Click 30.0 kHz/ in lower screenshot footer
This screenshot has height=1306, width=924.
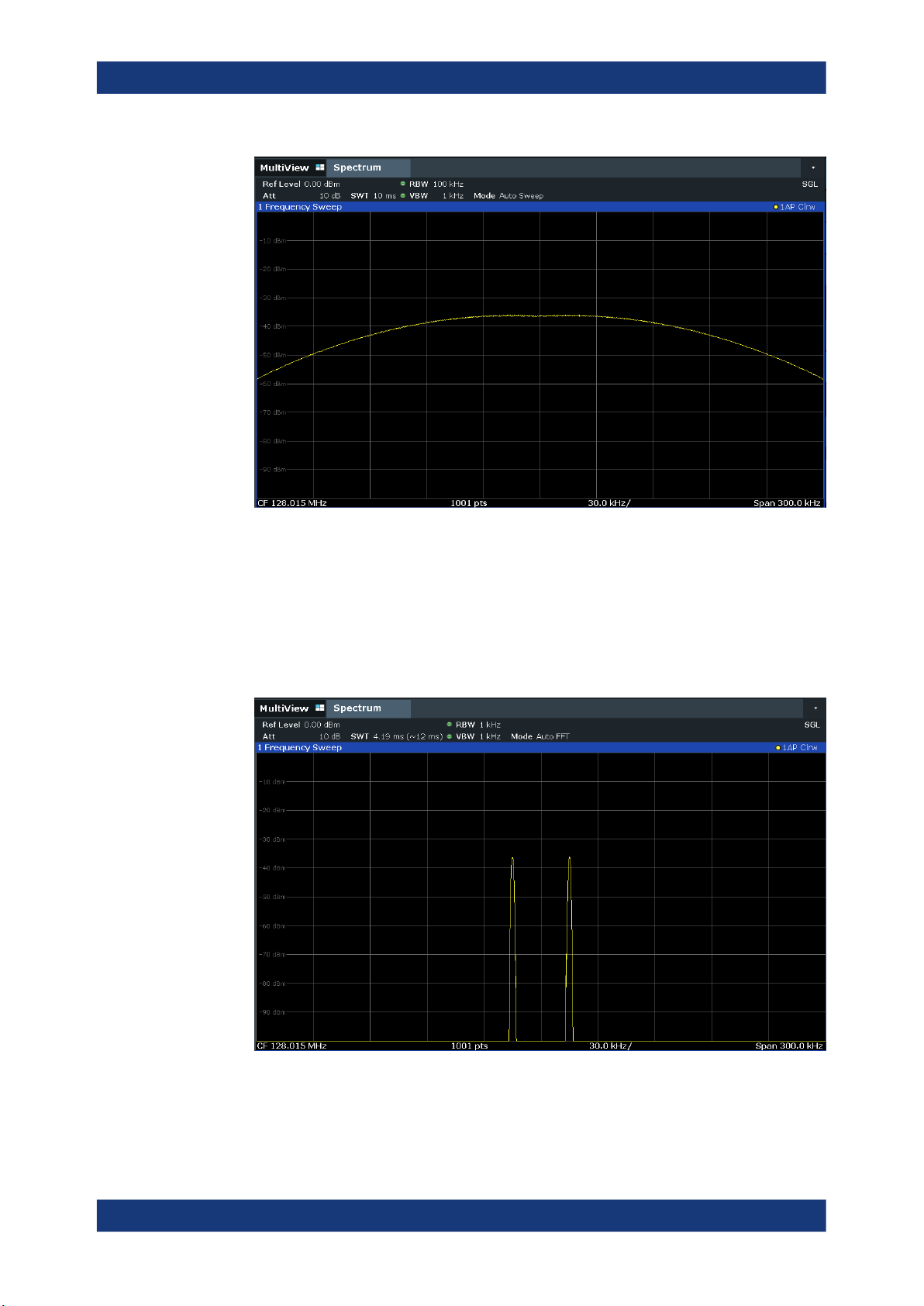(611, 1046)
